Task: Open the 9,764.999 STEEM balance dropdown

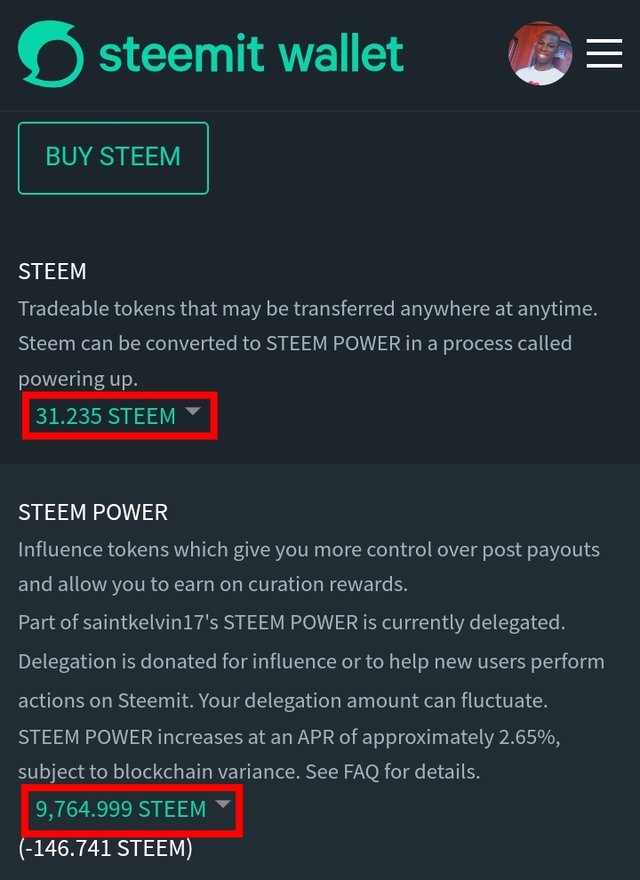Action: (x=121, y=808)
